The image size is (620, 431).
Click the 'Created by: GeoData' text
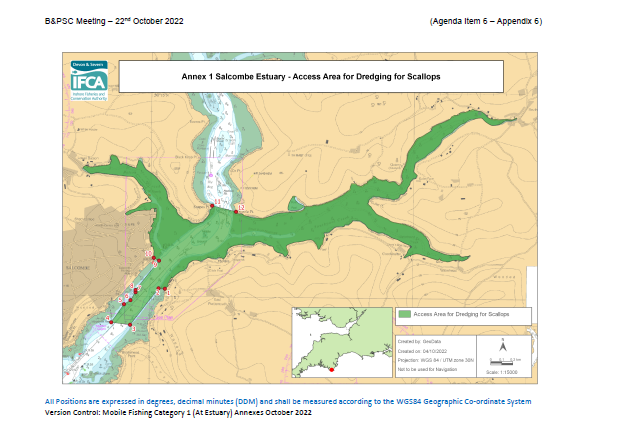[x=419, y=341]
